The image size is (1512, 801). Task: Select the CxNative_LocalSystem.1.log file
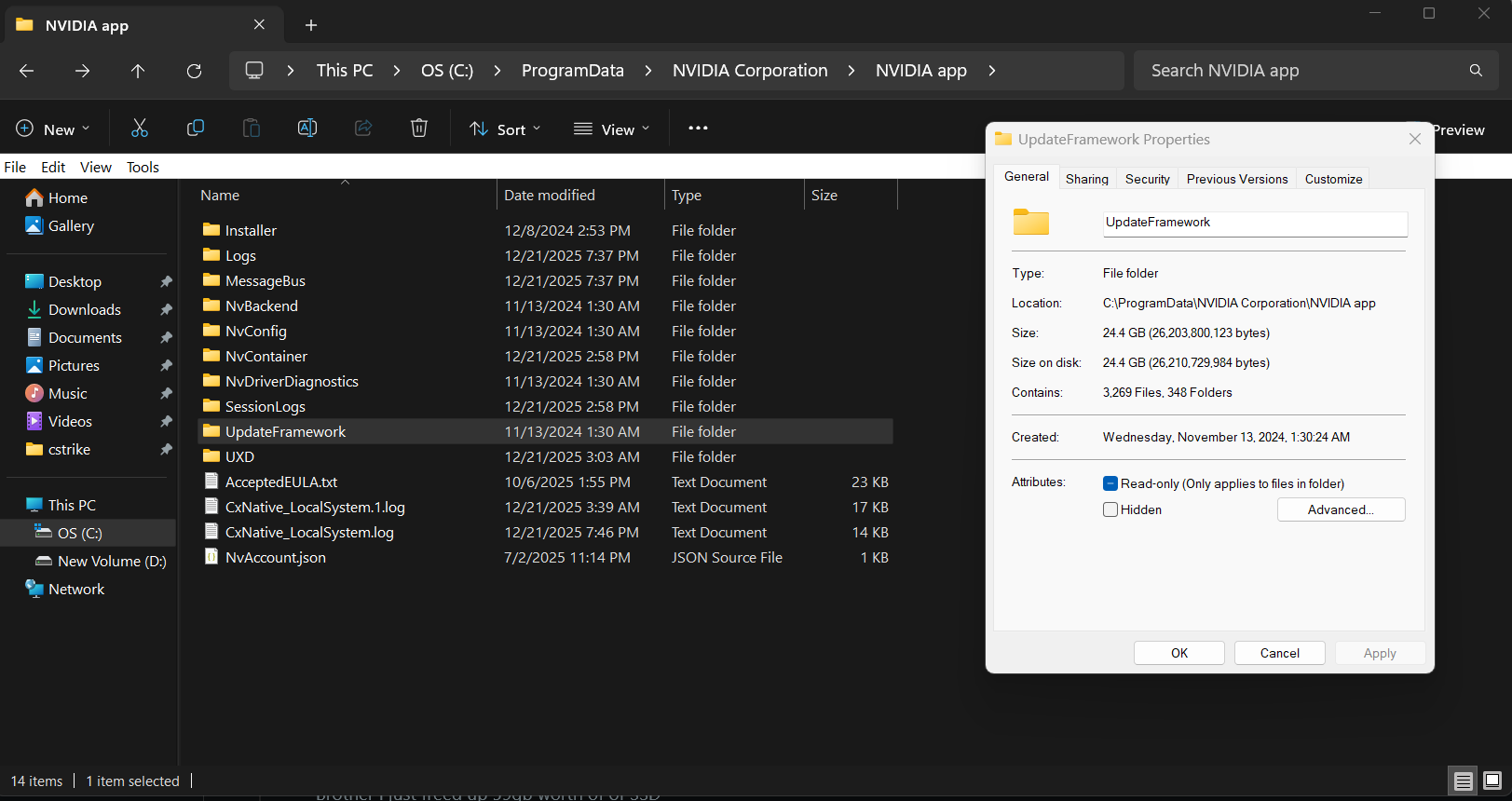pos(547,507)
